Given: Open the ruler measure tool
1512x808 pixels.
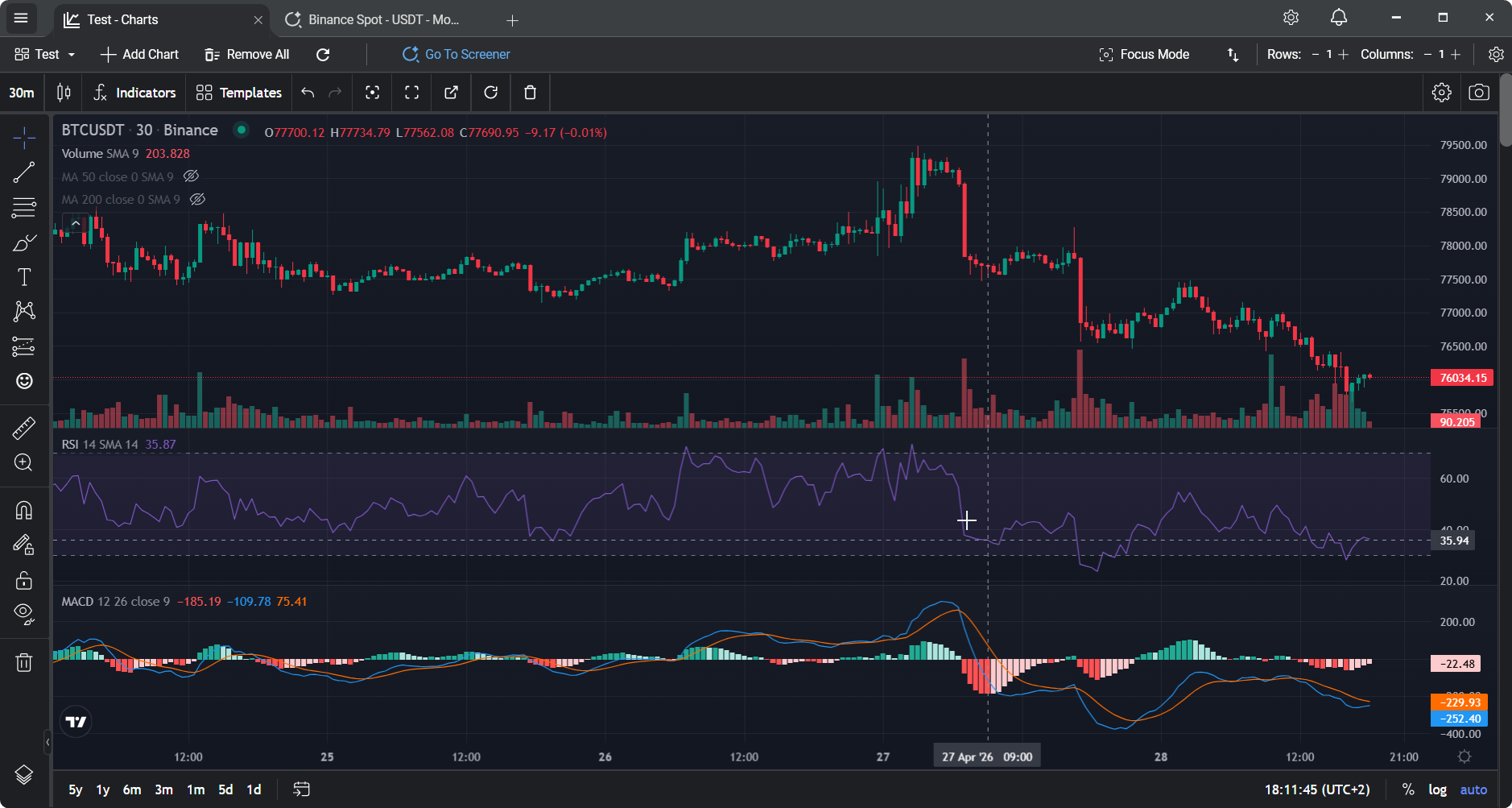Looking at the screenshot, I should (x=24, y=428).
